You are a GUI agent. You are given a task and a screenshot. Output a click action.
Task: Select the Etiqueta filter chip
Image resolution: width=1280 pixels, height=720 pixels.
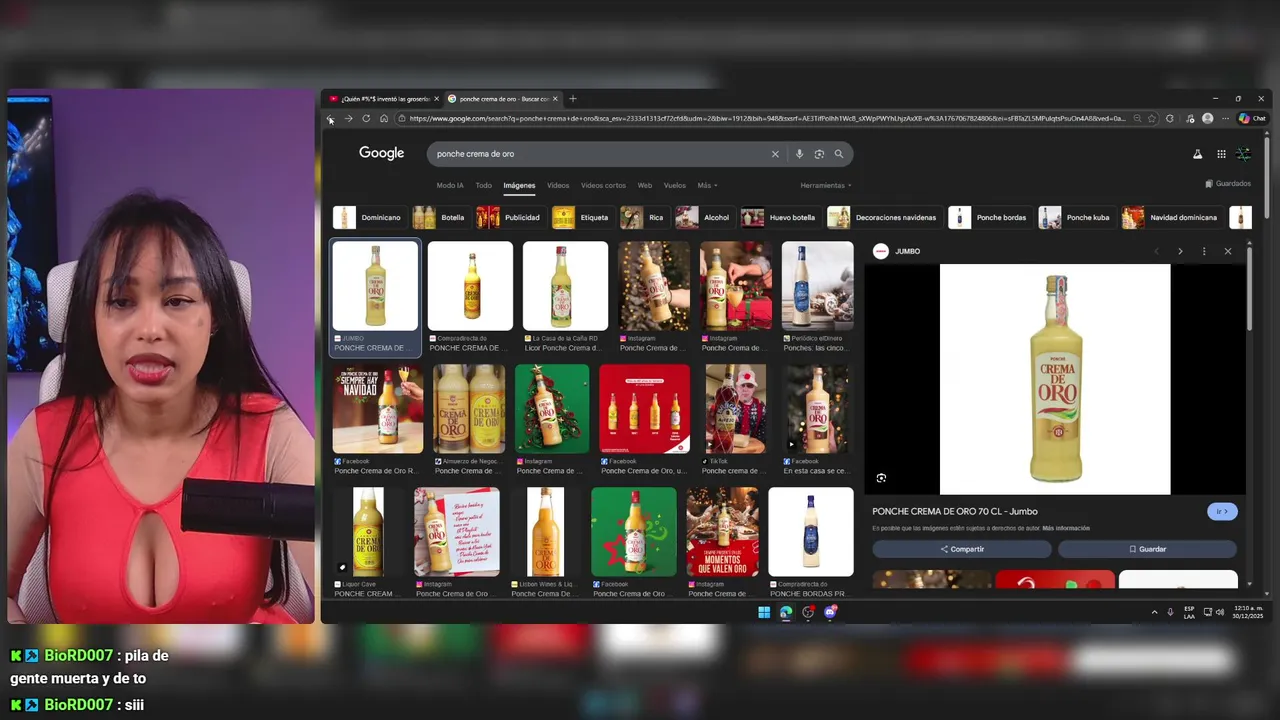[x=582, y=217]
